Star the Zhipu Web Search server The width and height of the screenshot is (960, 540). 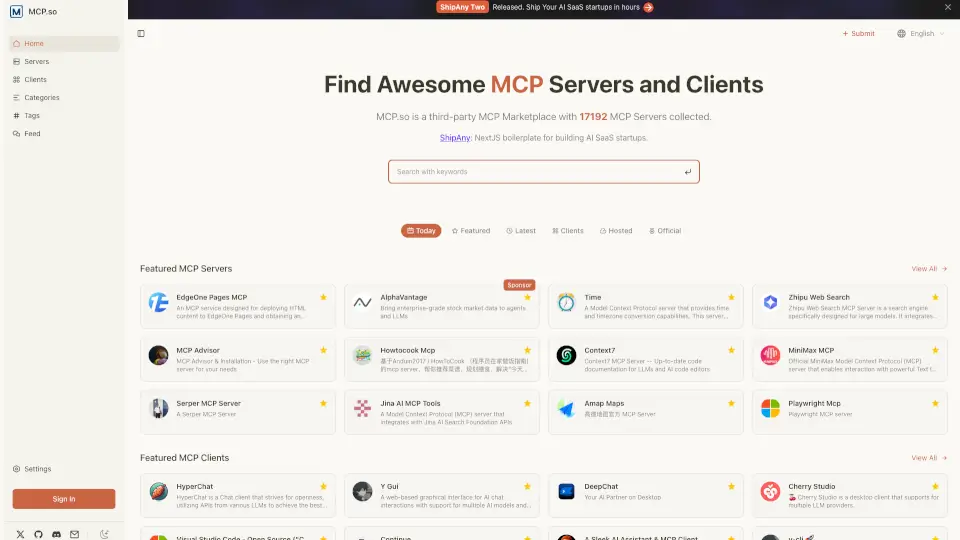tap(934, 297)
